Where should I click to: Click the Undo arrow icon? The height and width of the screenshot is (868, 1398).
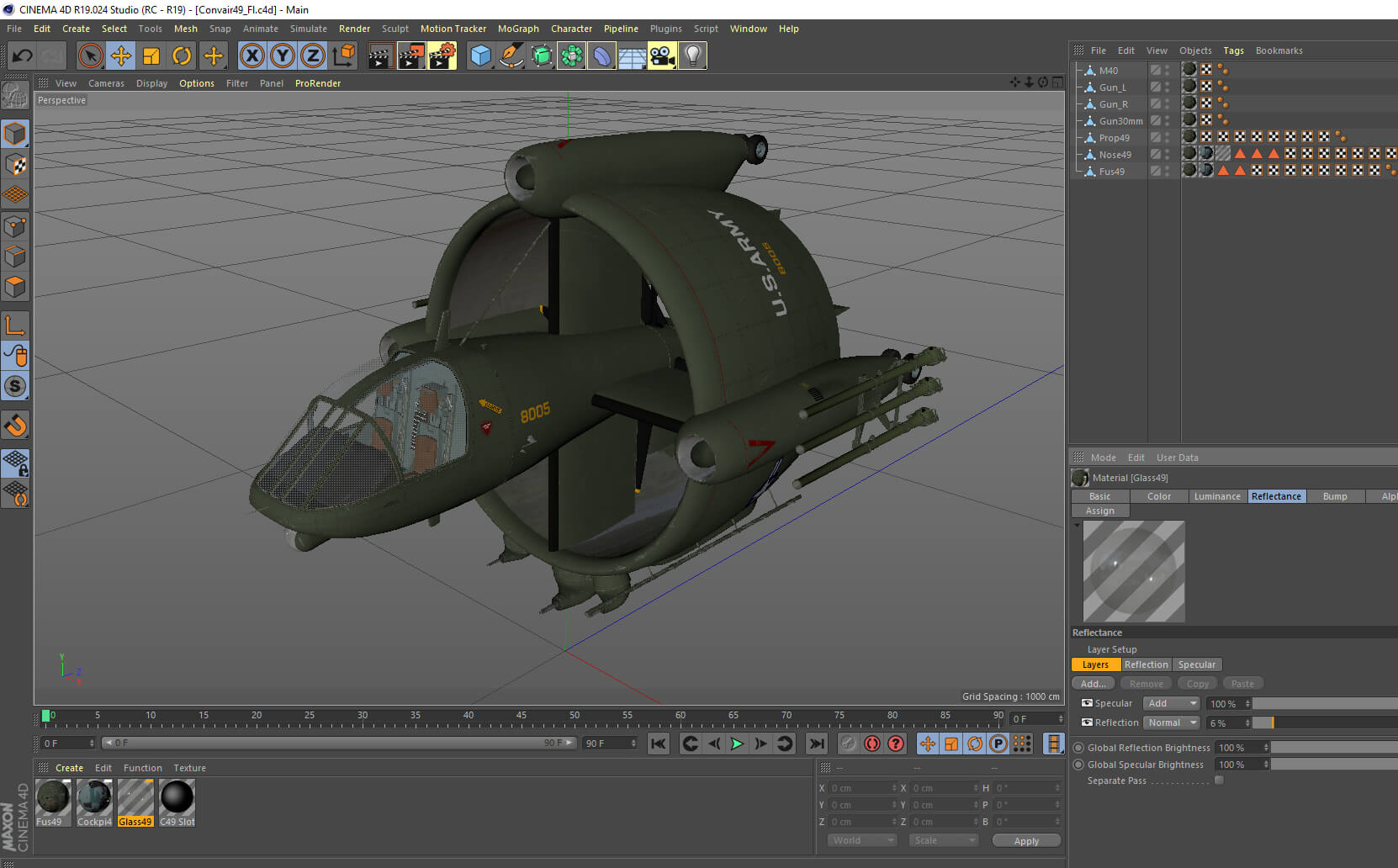pos(23,56)
